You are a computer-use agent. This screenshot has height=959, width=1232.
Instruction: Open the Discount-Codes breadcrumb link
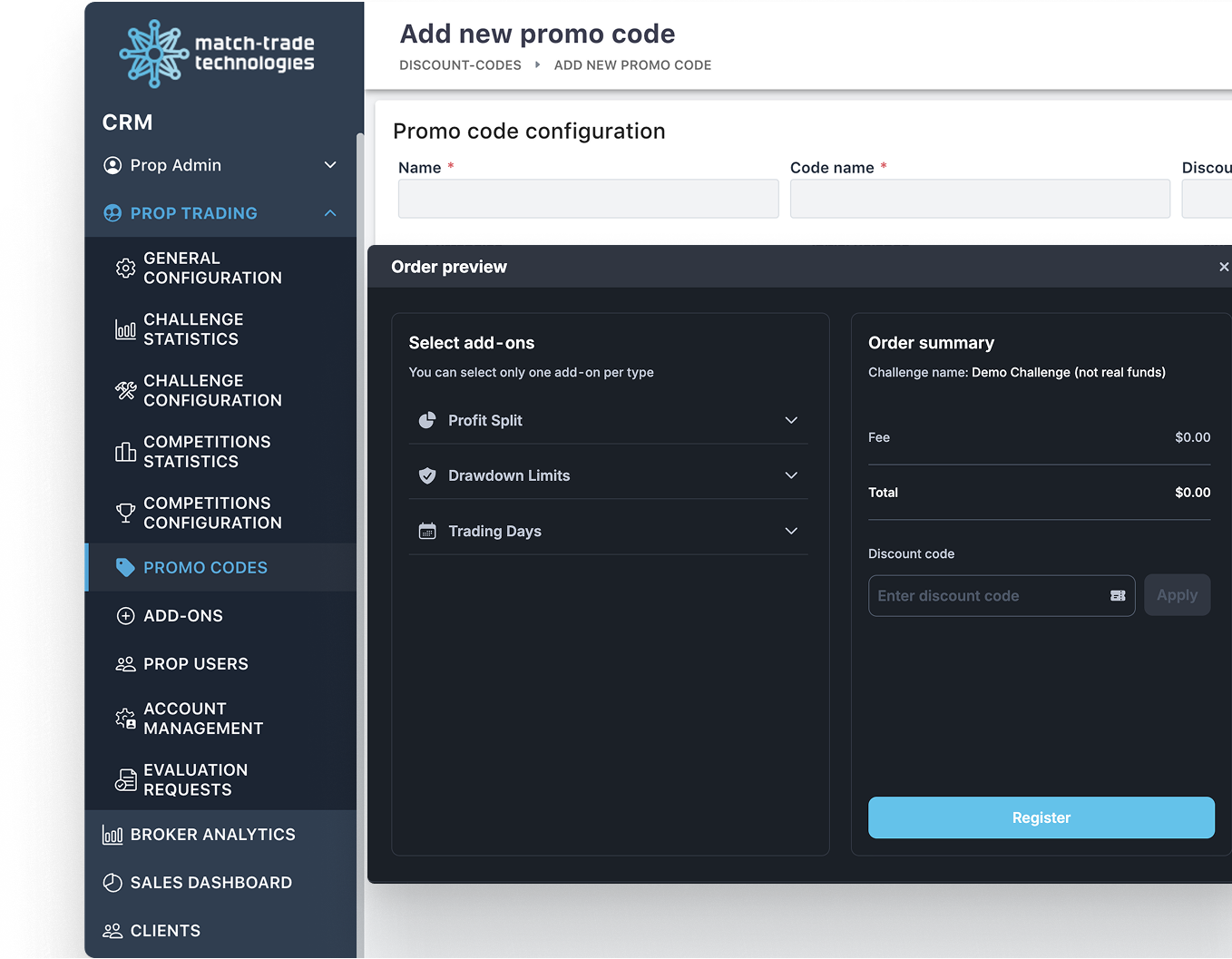pyautogui.click(x=460, y=64)
